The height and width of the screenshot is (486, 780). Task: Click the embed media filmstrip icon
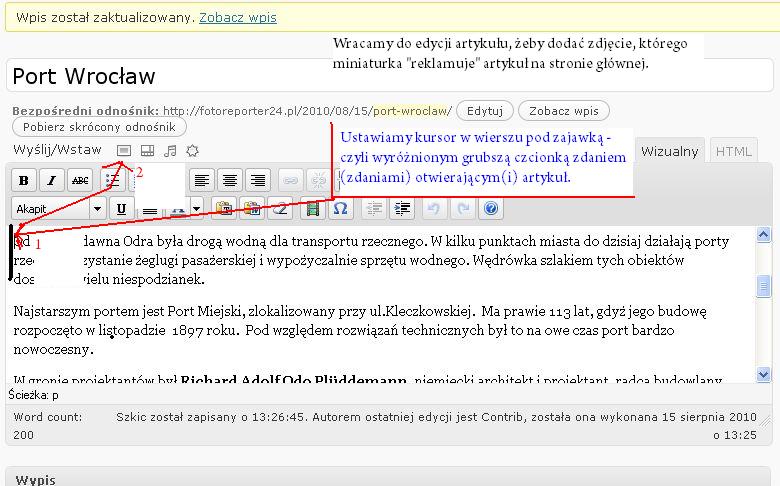coord(314,208)
